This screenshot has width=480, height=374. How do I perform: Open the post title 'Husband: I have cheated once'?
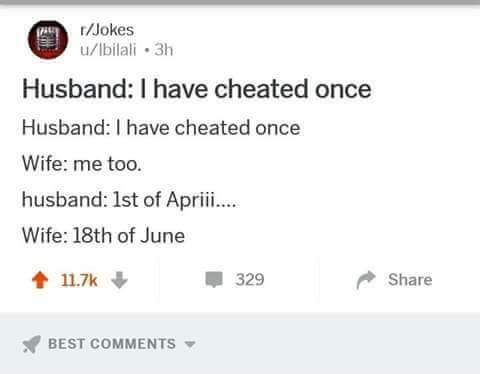[x=197, y=89]
